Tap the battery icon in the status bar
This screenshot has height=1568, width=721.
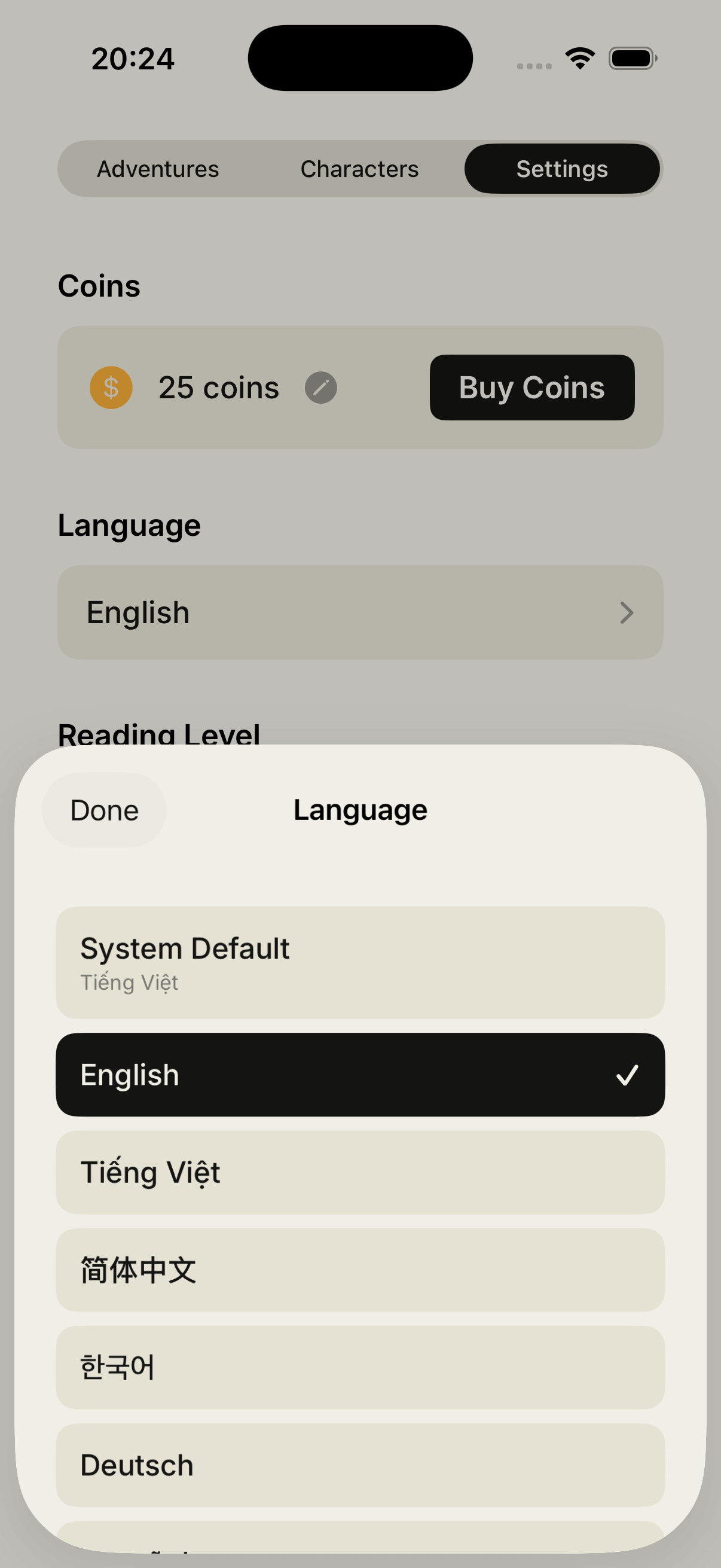coord(631,58)
